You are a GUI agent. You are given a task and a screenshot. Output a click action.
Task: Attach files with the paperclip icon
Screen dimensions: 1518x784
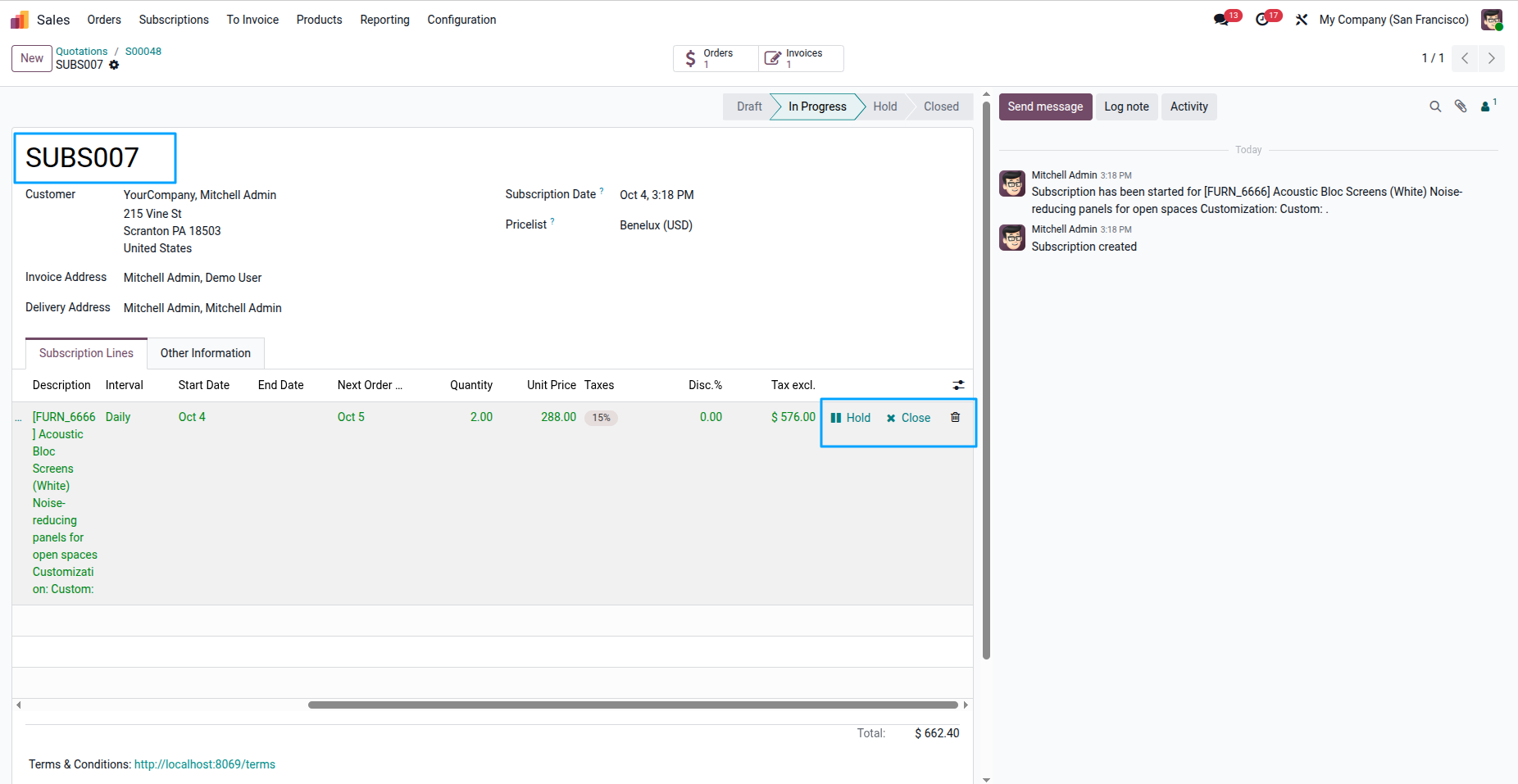(x=1461, y=106)
